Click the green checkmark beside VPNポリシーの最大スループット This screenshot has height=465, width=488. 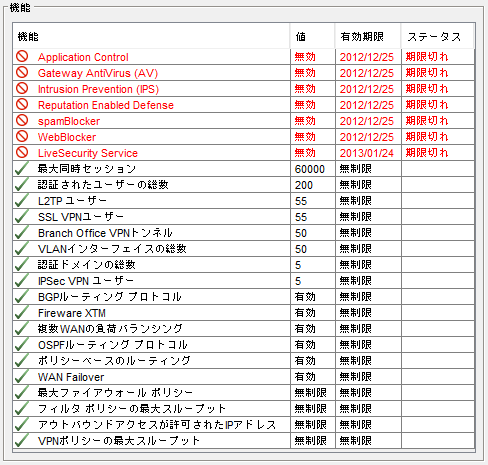click(x=22, y=440)
